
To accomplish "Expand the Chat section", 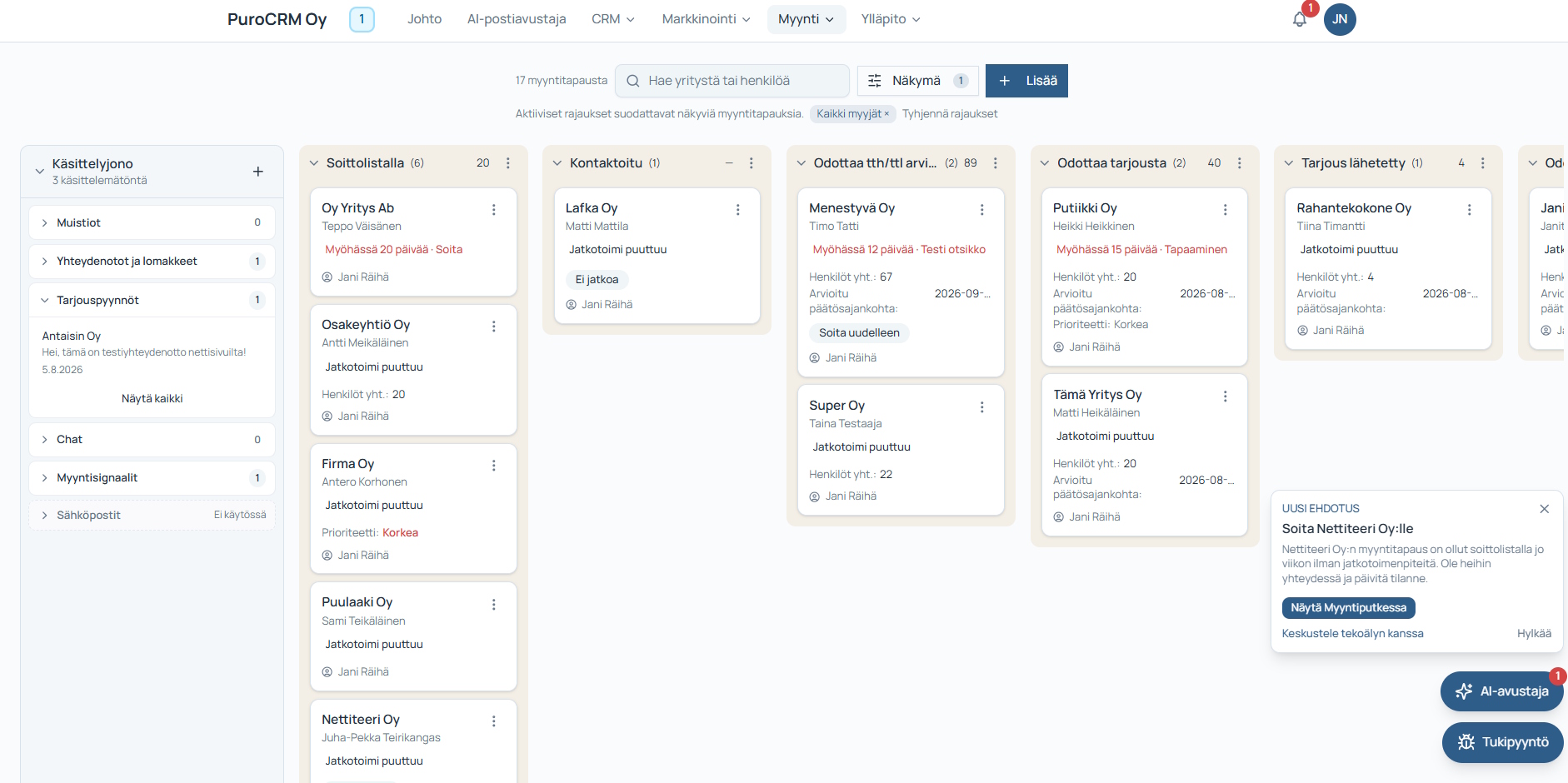I will coord(152,440).
